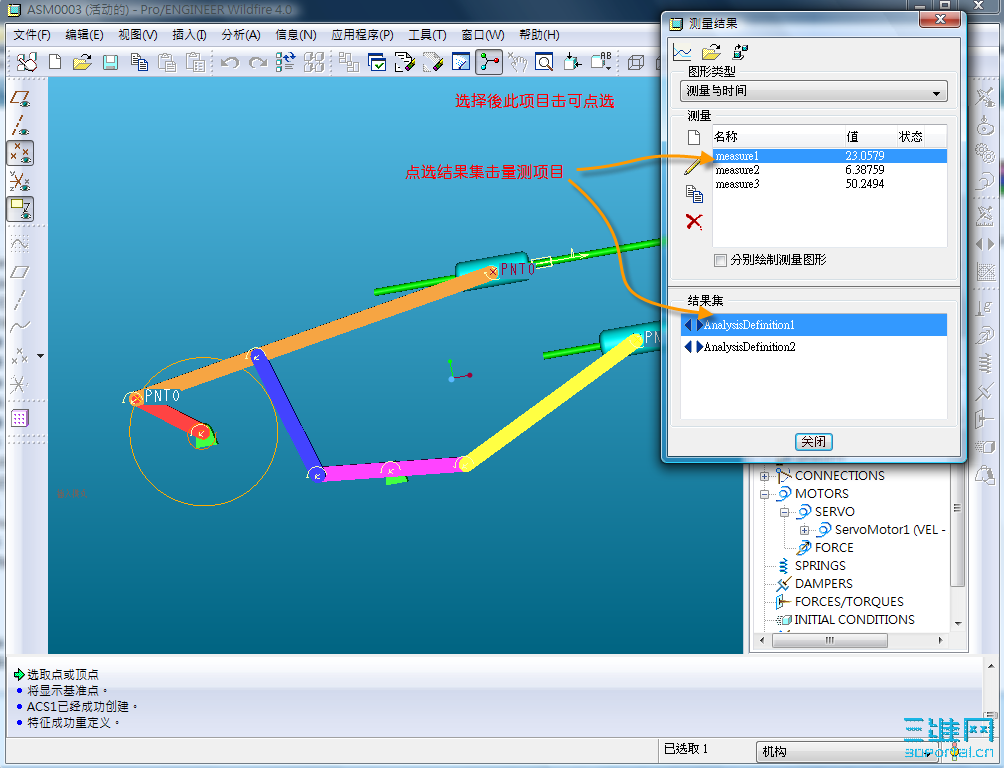Click the graph plot icon in 测量结果 dialog

(x=682, y=53)
